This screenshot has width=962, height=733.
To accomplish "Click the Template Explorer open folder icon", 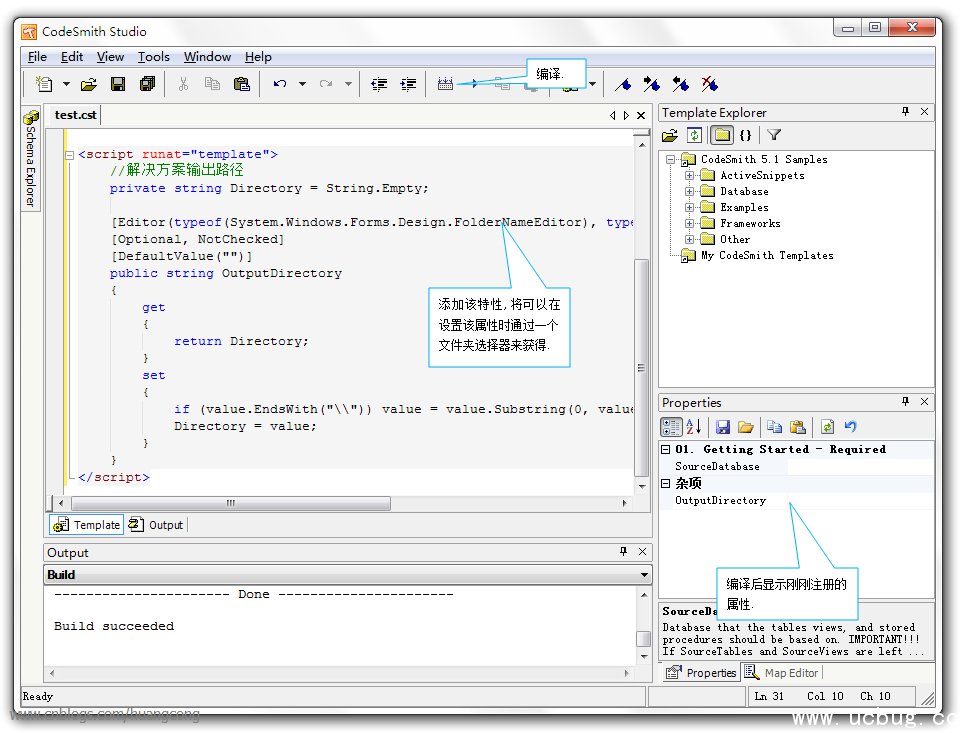I will click(670, 135).
